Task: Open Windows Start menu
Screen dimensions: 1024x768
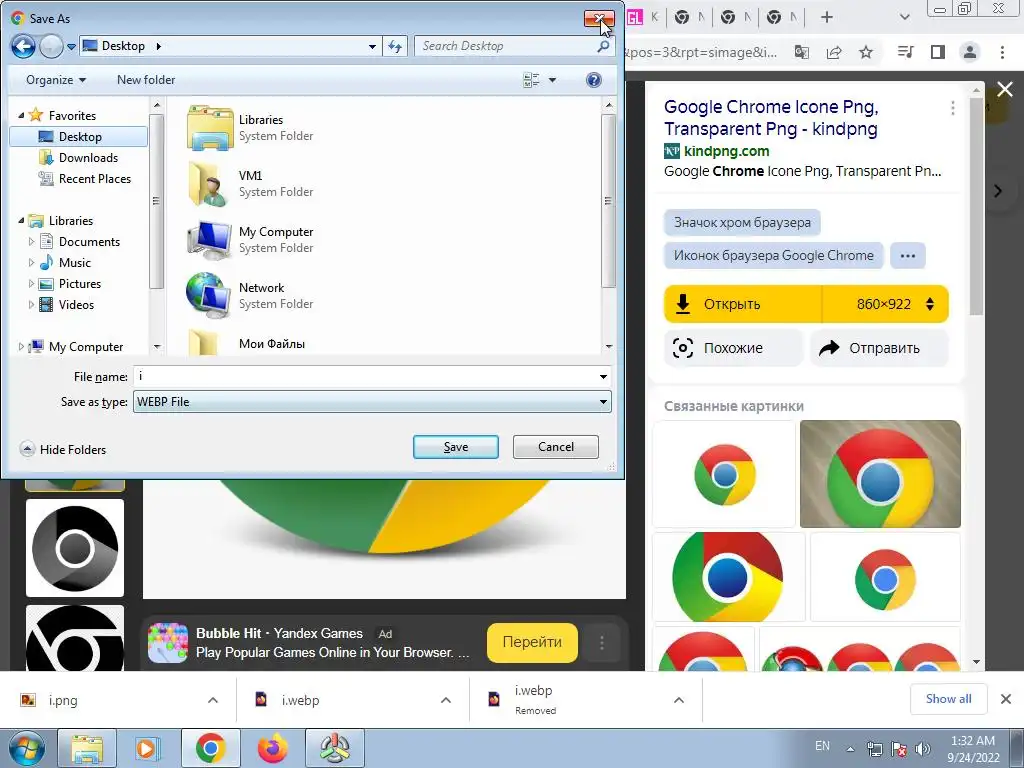Action: (27, 748)
